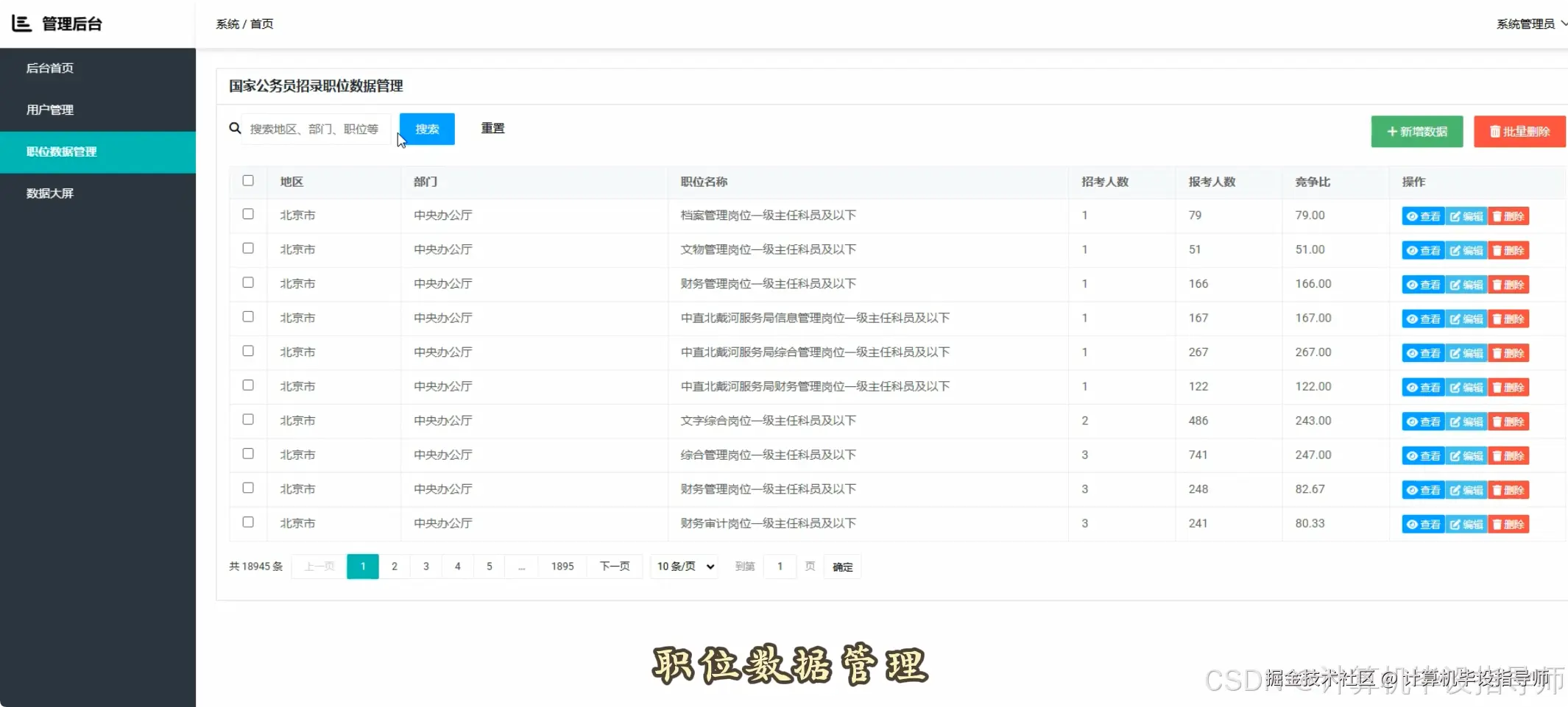Screen dimensions: 1568x707
Task: Click the trash 删除 icon on last row
Action: pyautogui.click(x=1498, y=525)
